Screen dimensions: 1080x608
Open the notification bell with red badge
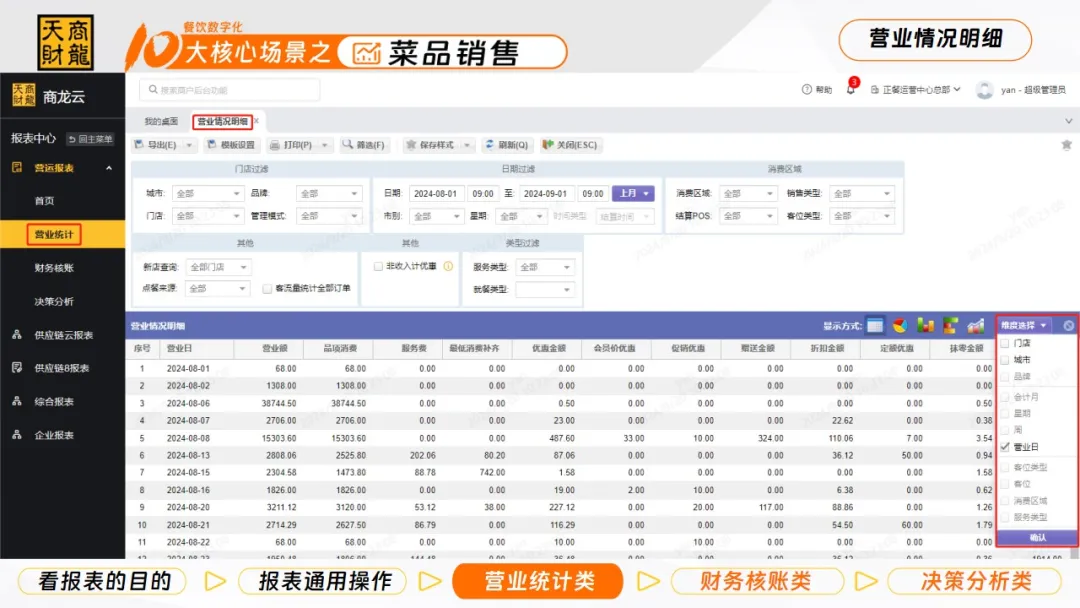[851, 88]
